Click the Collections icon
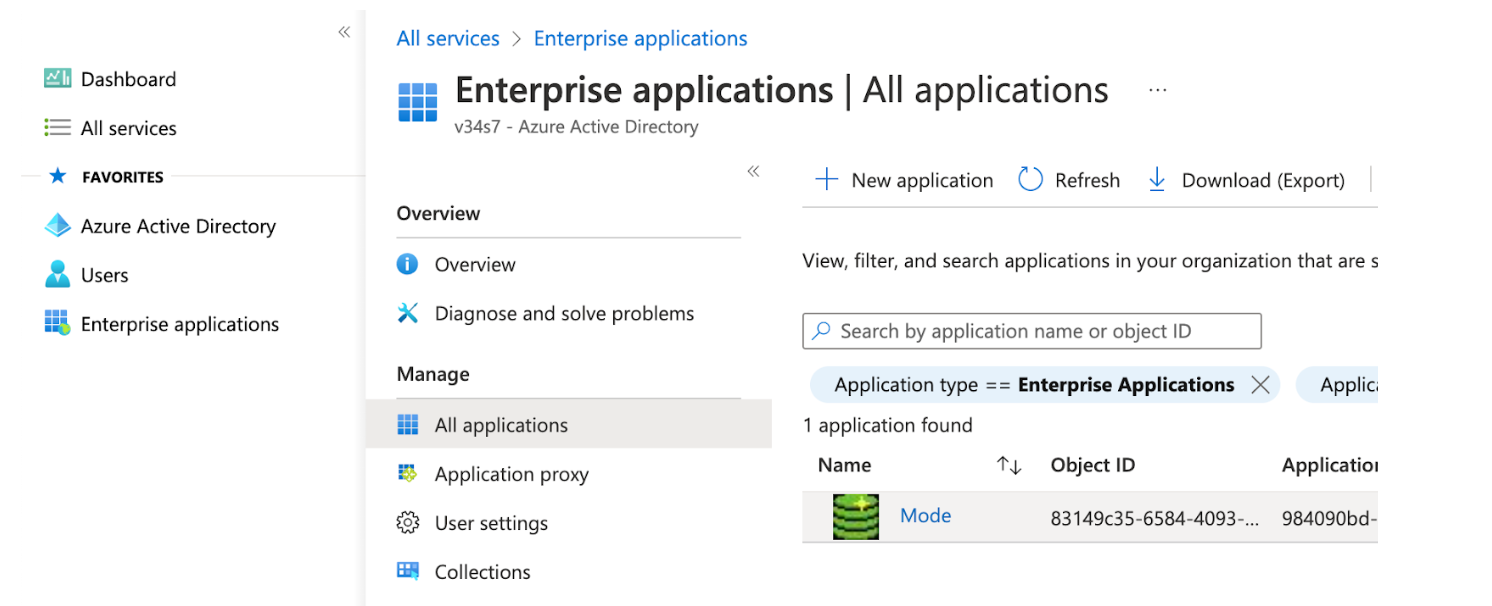Viewport: 1492px width, 606px height. click(407, 571)
